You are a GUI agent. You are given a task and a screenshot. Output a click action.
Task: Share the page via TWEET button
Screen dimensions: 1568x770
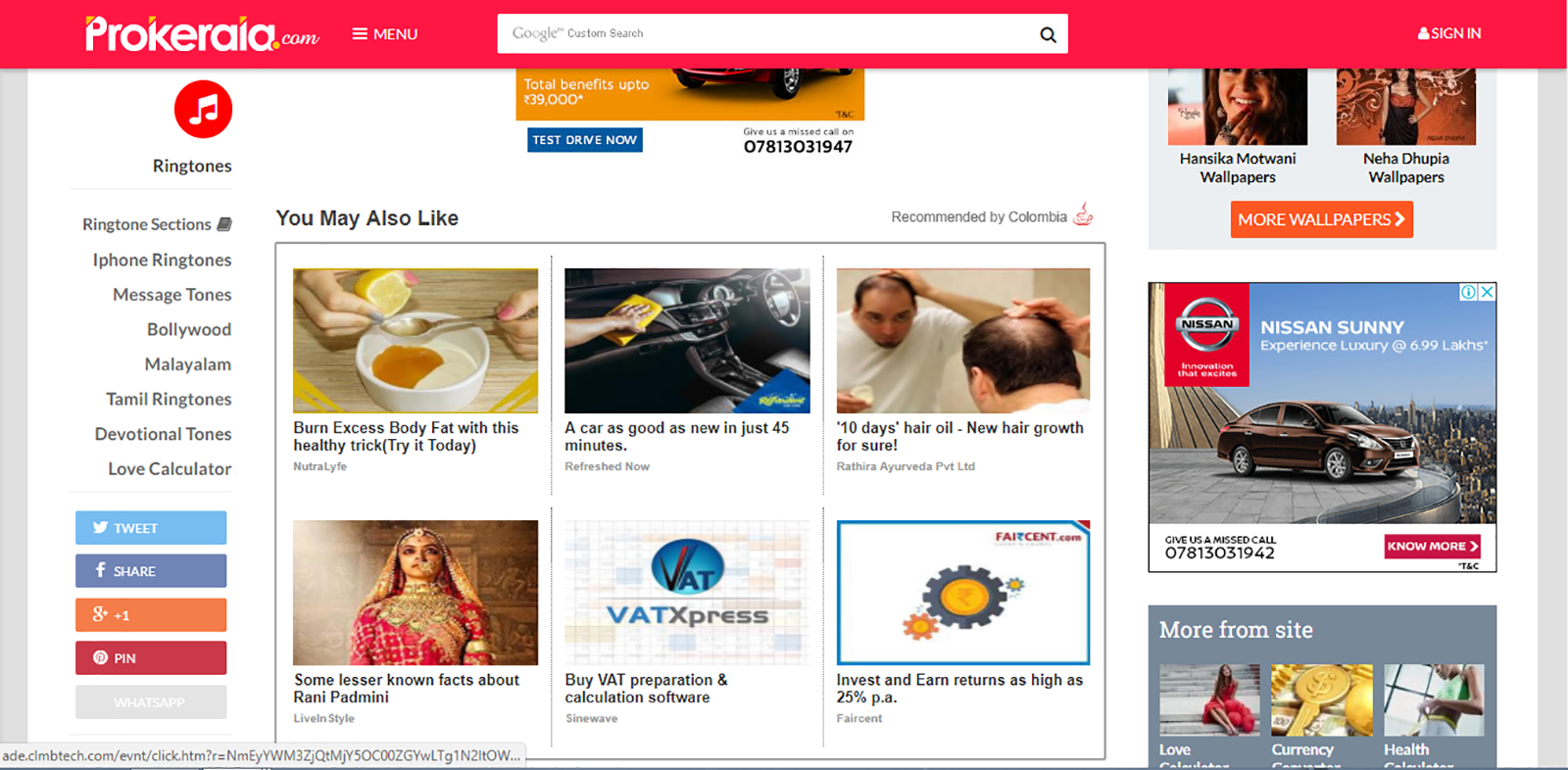point(151,528)
